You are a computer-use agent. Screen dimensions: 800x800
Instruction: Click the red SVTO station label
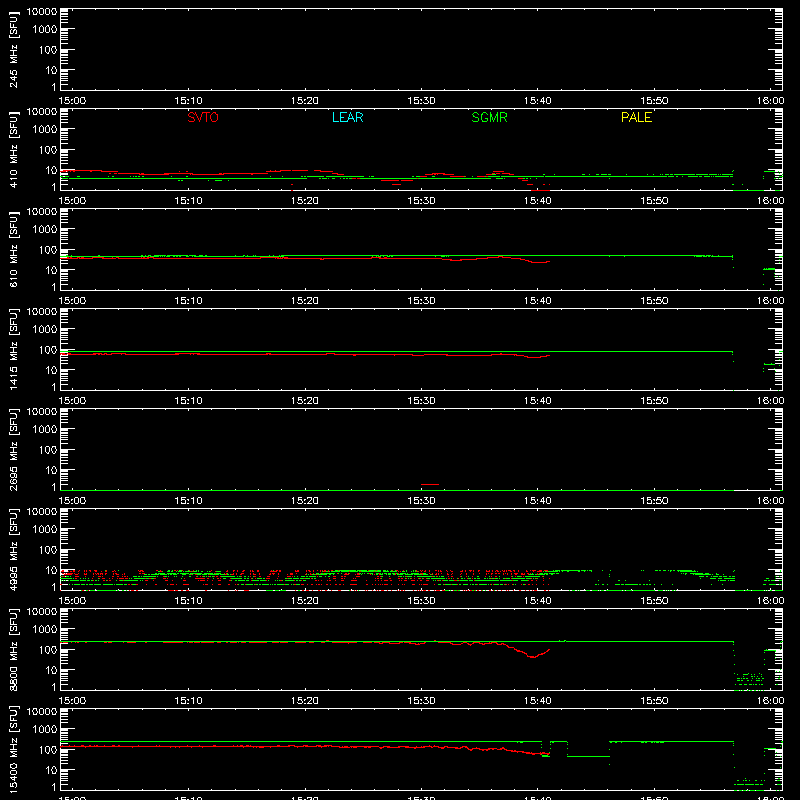203,117
